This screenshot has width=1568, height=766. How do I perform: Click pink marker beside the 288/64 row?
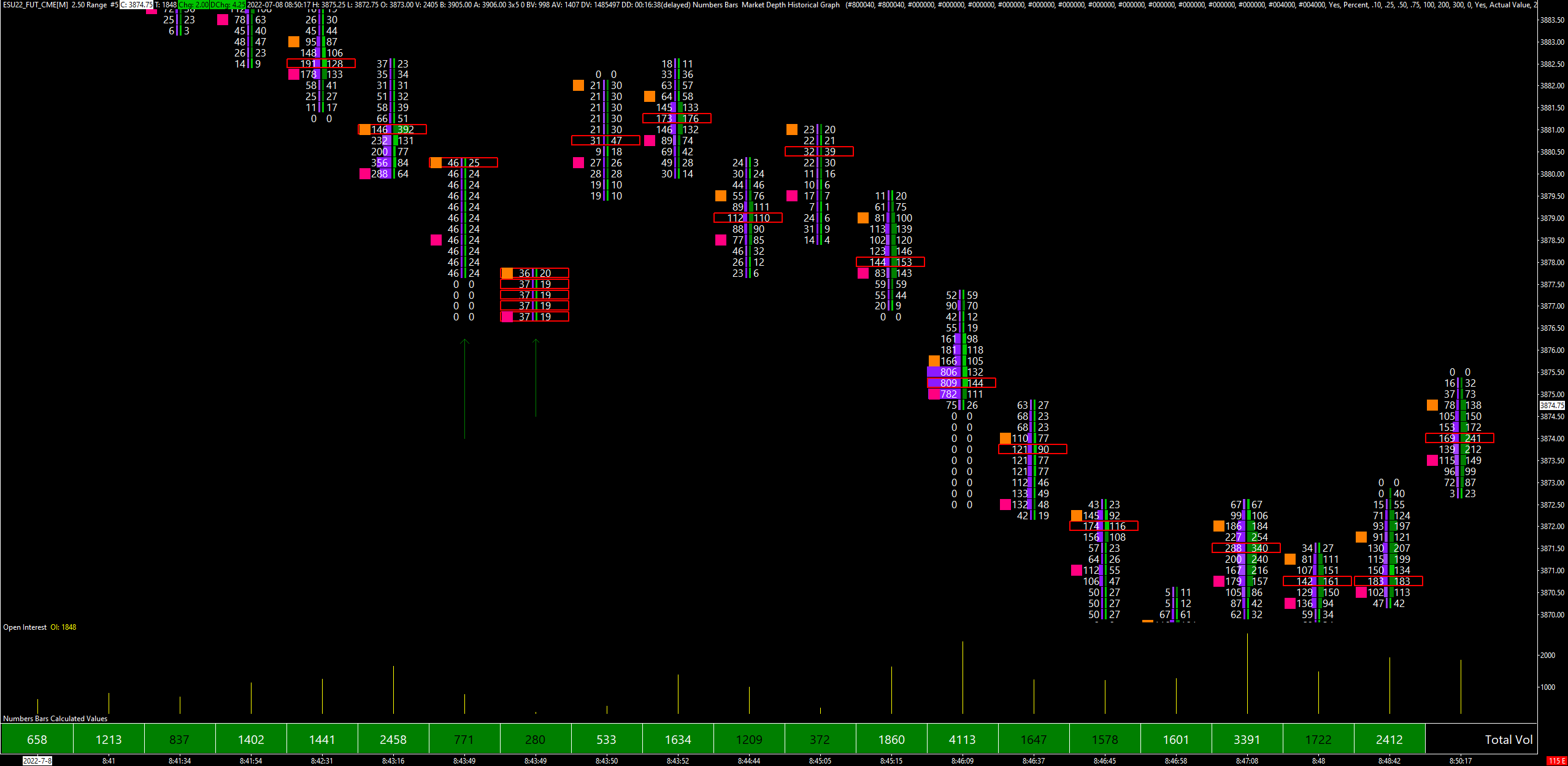364,174
